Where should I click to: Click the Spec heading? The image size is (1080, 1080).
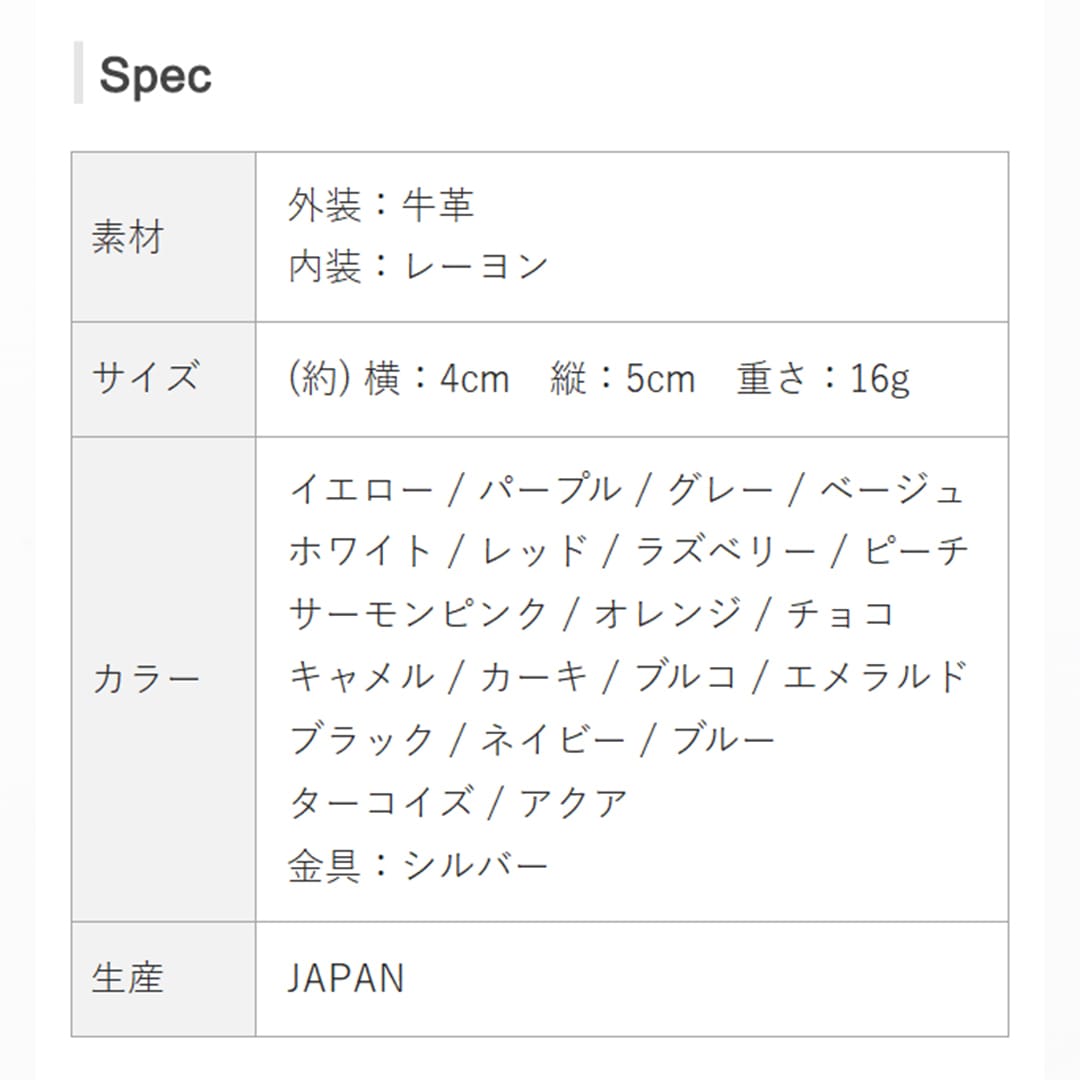pyautogui.click(x=155, y=75)
